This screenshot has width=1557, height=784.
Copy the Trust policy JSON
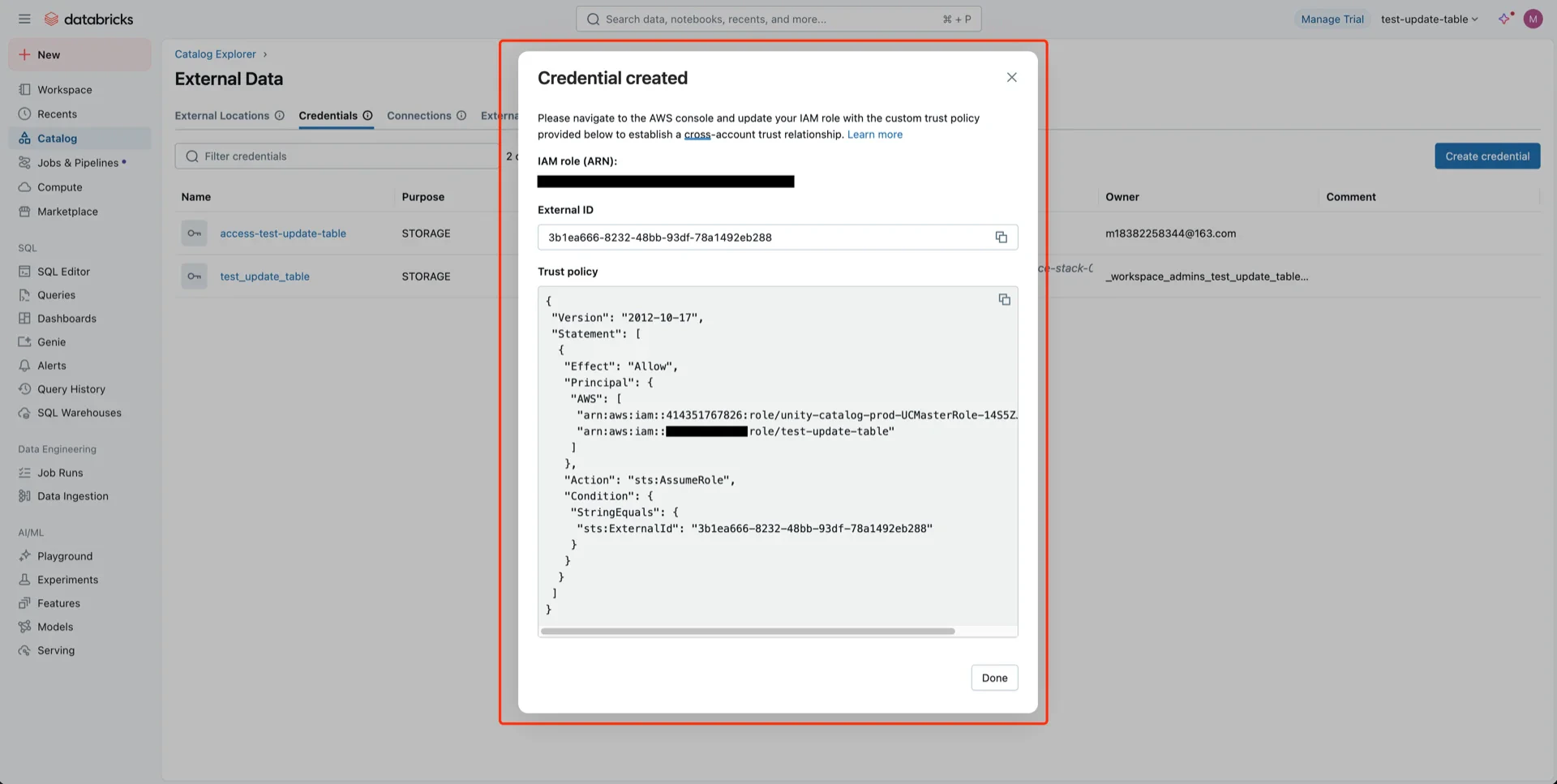(1004, 300)
